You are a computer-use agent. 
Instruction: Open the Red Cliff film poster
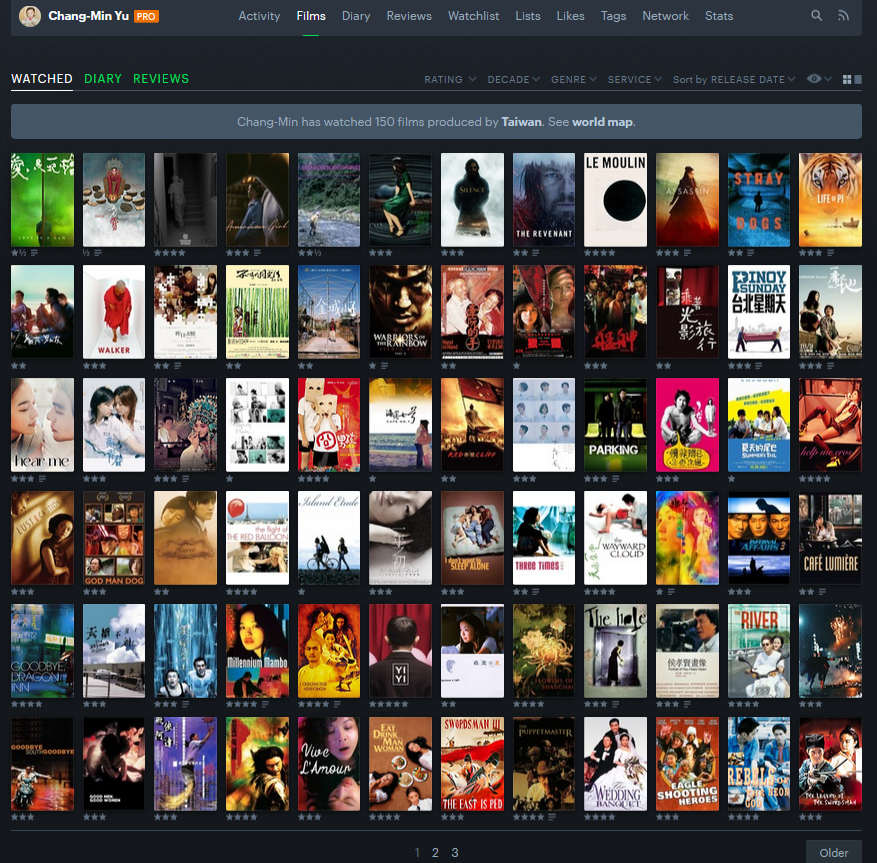tap(472, 425)
